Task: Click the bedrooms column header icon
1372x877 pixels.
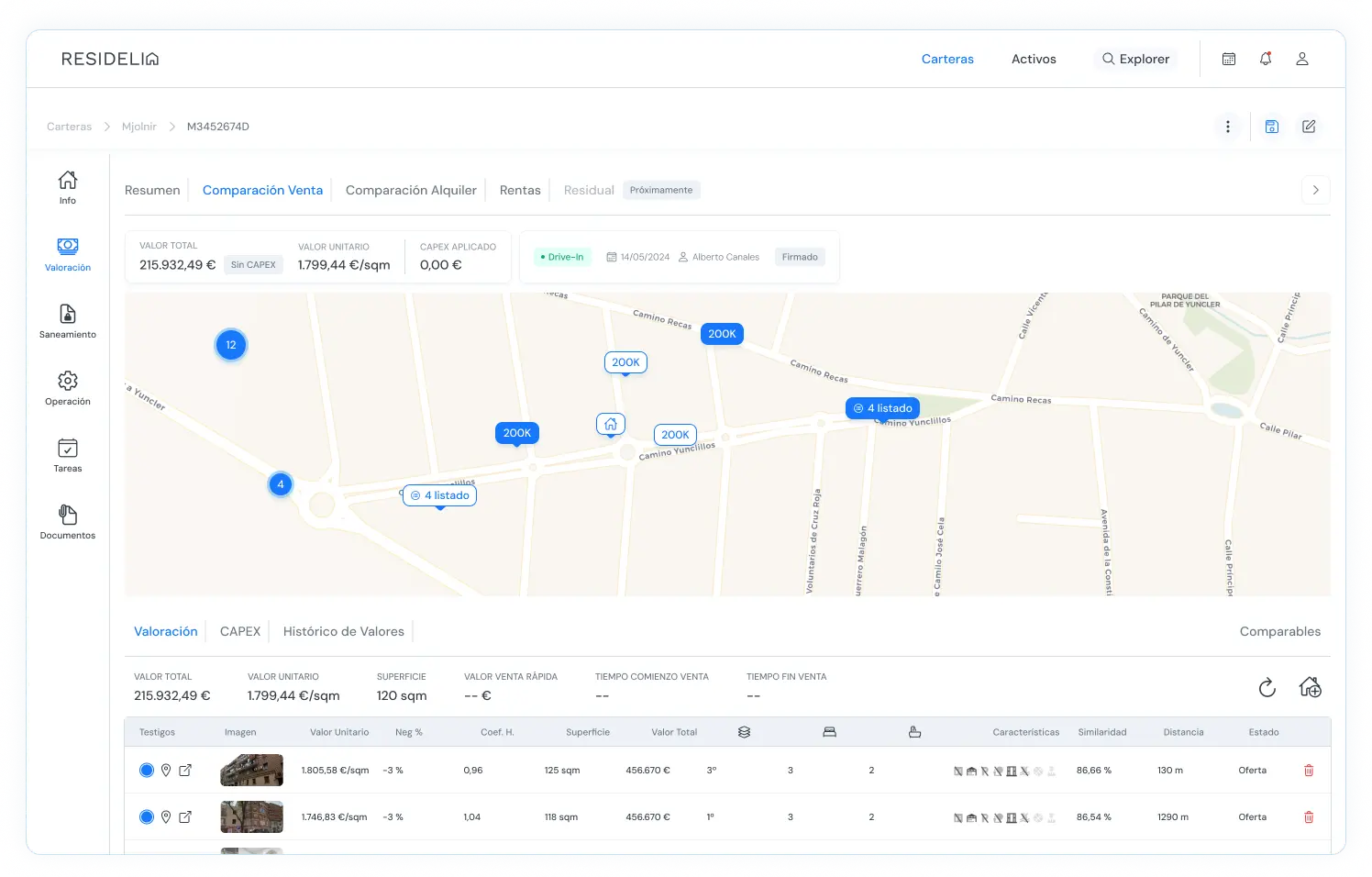Action: [x=829, y=732]
